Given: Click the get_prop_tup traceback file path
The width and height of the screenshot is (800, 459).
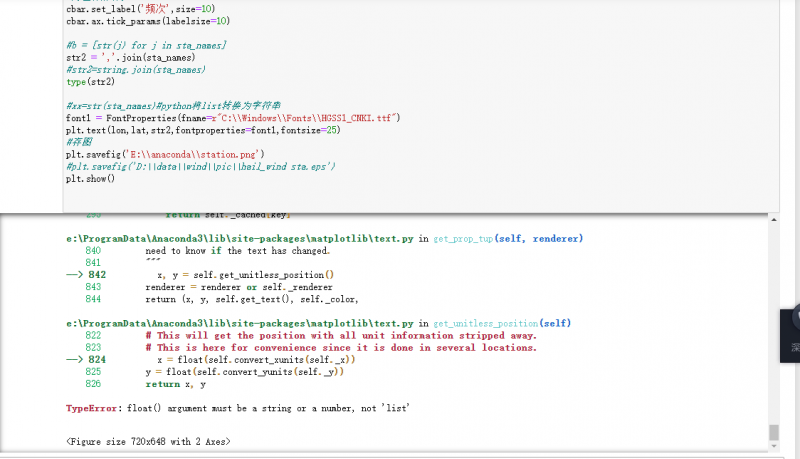Looking at the screenshot, I should [238, 239].
